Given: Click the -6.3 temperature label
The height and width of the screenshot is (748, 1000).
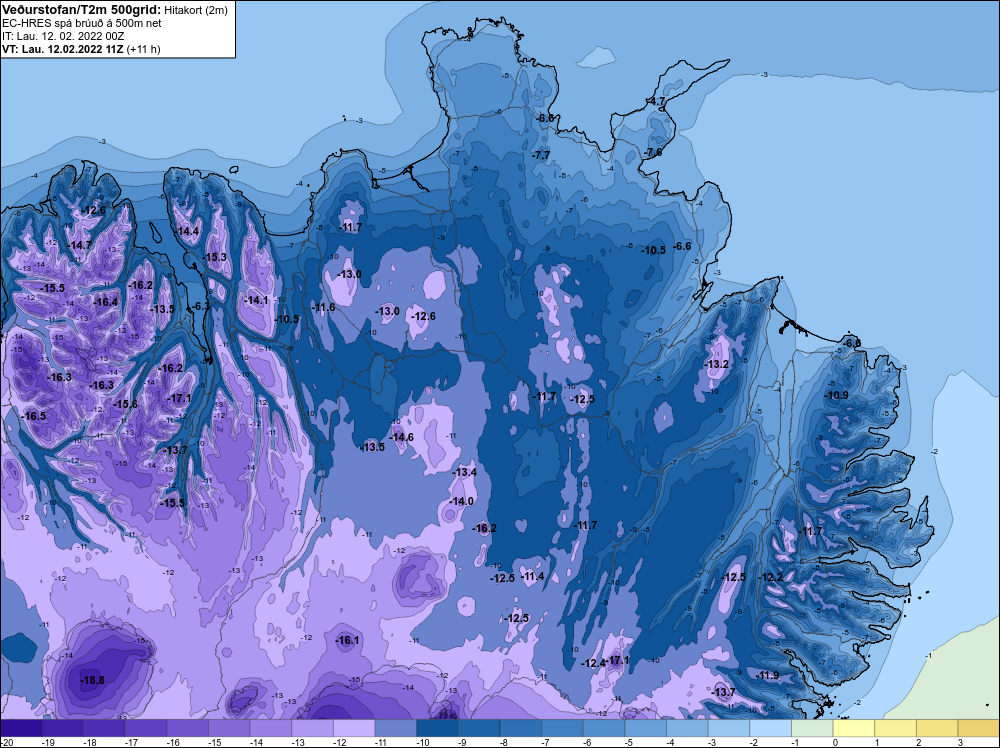Looking at the screenshot, I should [x=200, y=306].
